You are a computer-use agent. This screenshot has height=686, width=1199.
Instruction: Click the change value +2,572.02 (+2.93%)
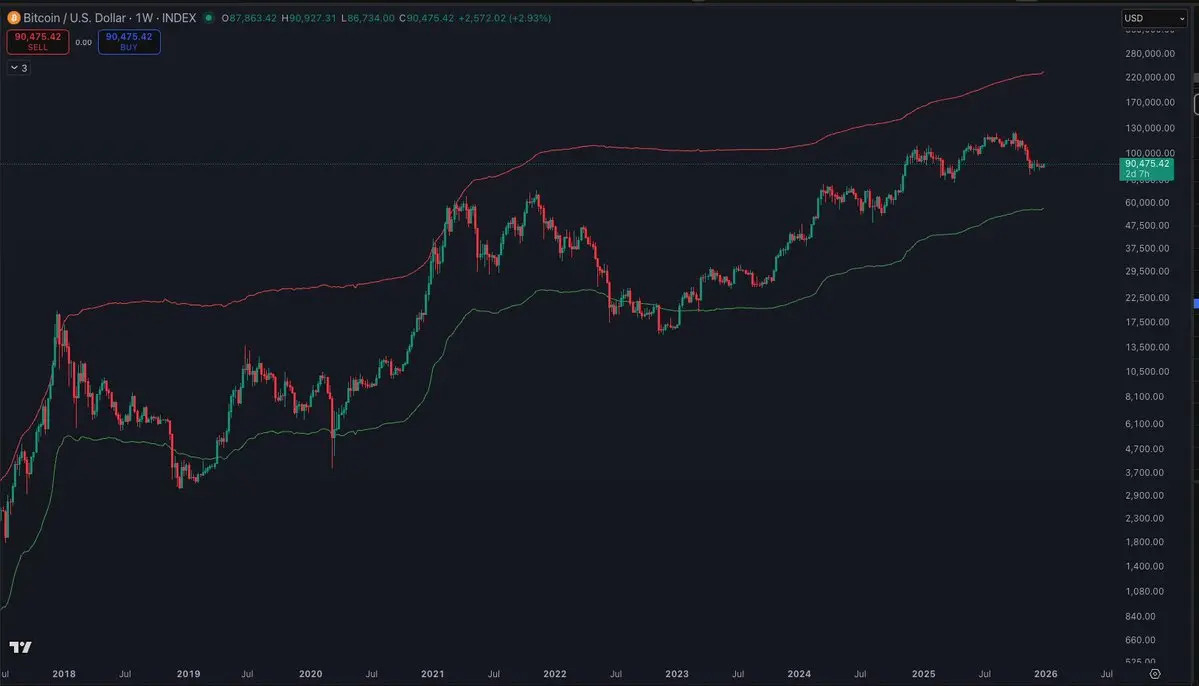tap(505, 18)
